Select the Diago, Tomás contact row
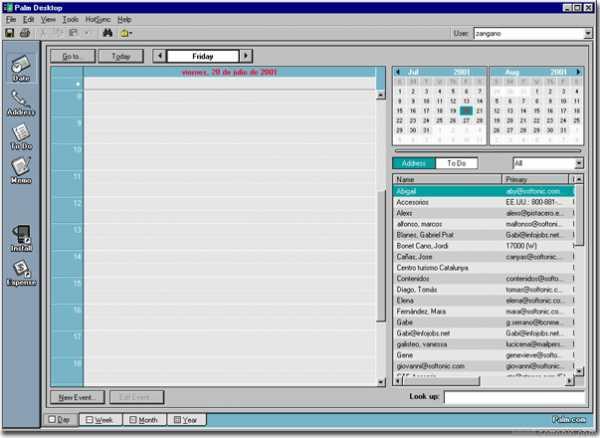The width and height of the screenshot is (600, 438). [484, 290]
